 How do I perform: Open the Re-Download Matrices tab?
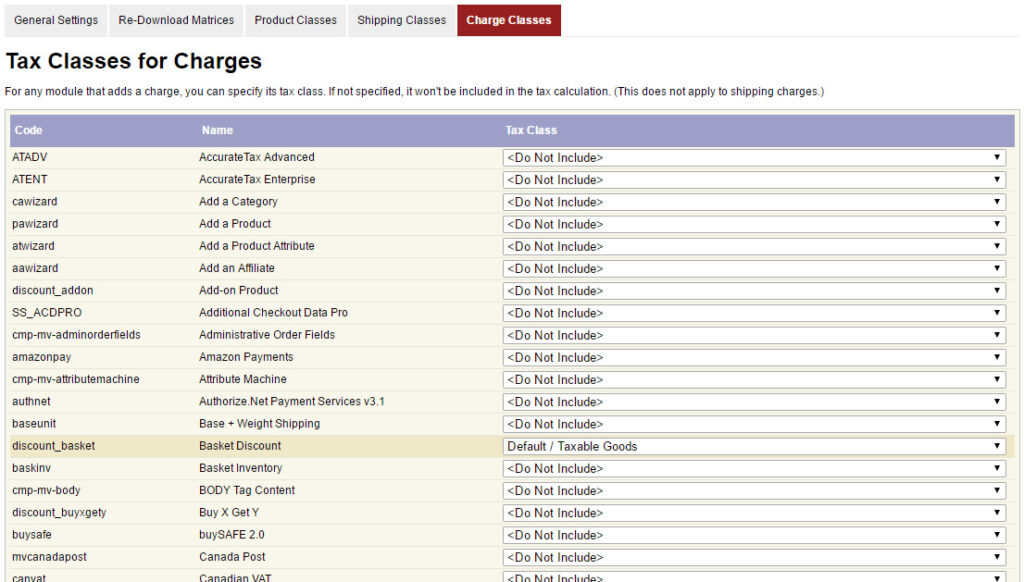pyautogui.click(x=175, y=19)
